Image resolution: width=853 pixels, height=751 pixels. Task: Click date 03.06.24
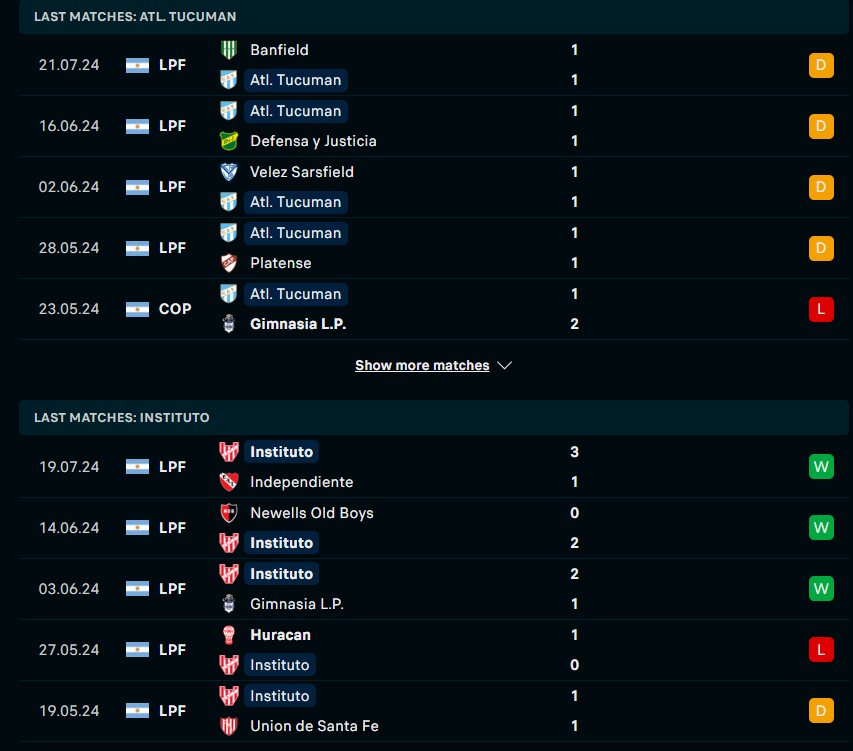(69, 589)
